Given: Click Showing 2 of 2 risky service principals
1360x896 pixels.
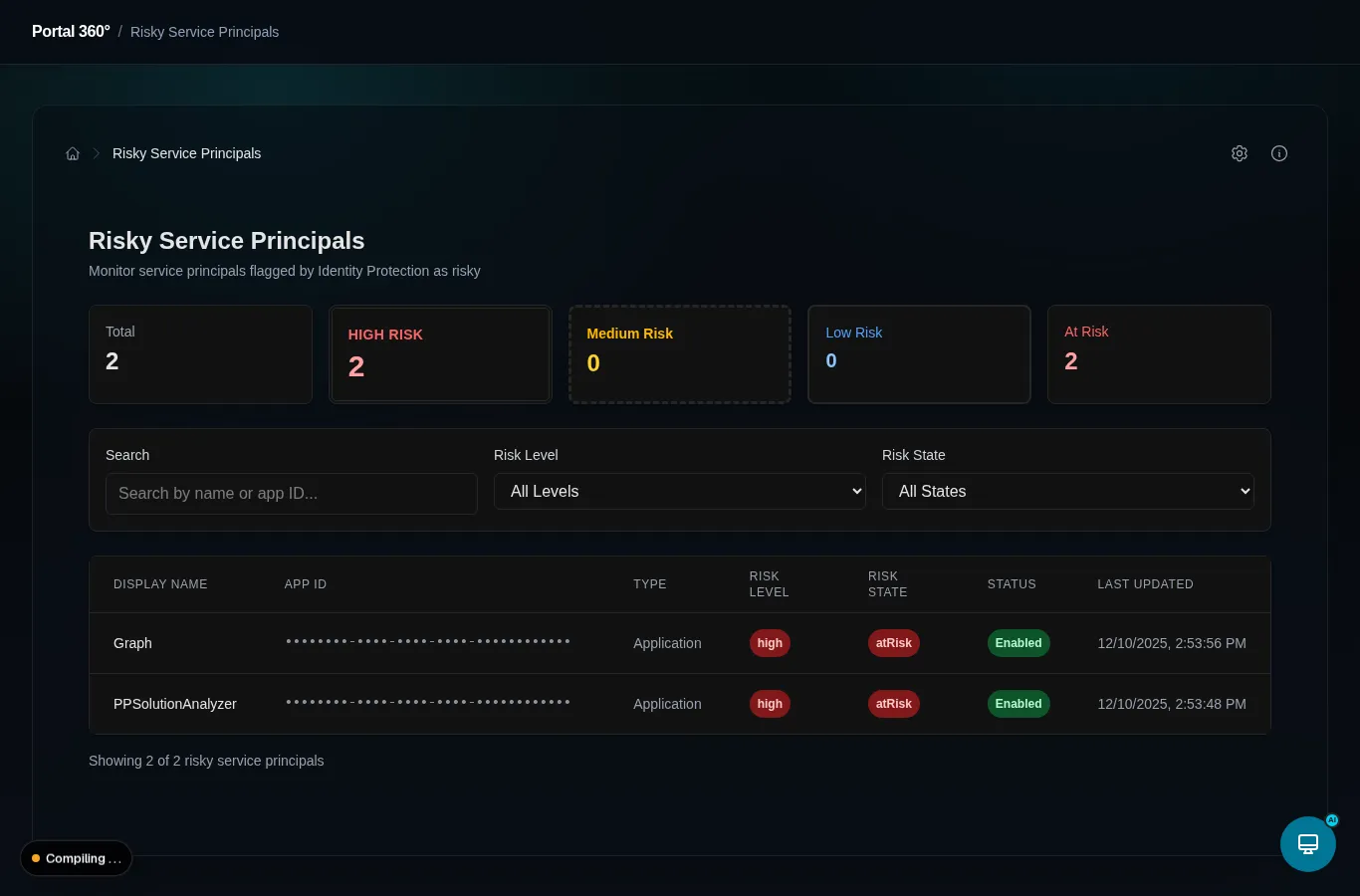Looking at the screenshot, I should (206, 761).
